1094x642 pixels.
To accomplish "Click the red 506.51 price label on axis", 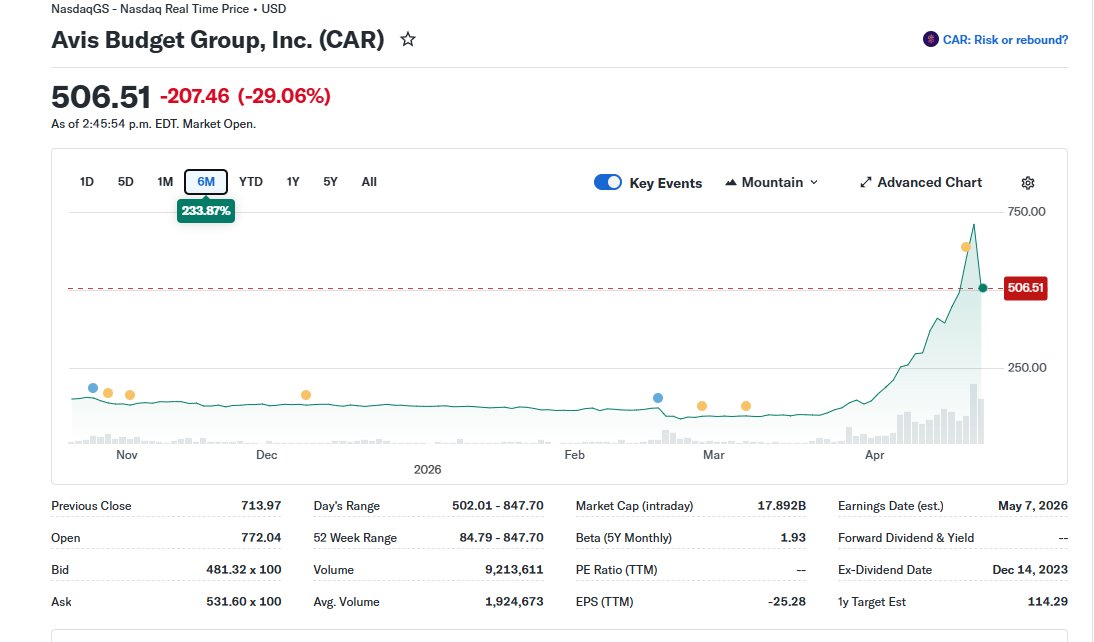I will coord(1026,288).
